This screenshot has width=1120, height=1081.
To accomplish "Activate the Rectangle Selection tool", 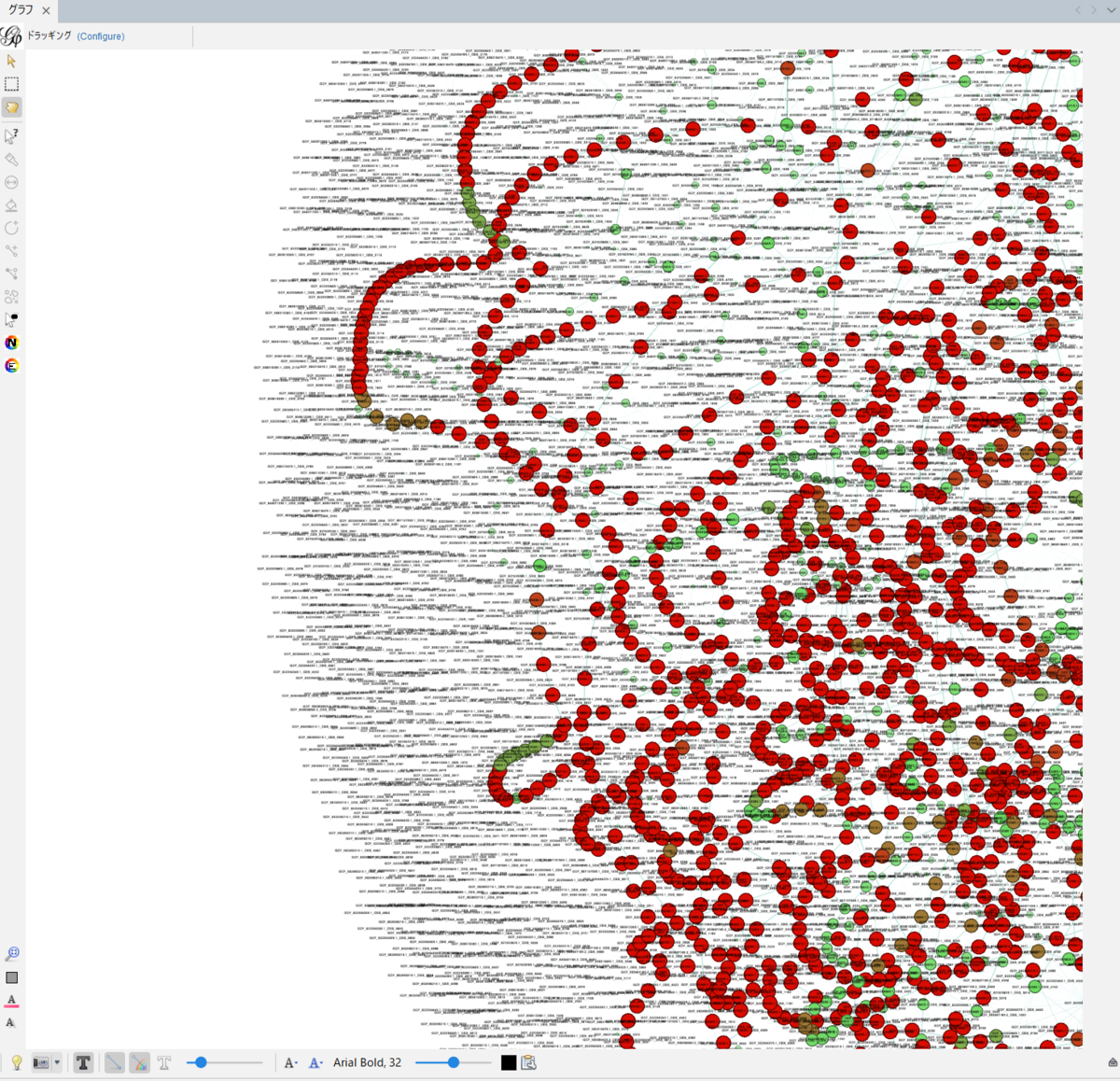I will pos(11,84).
